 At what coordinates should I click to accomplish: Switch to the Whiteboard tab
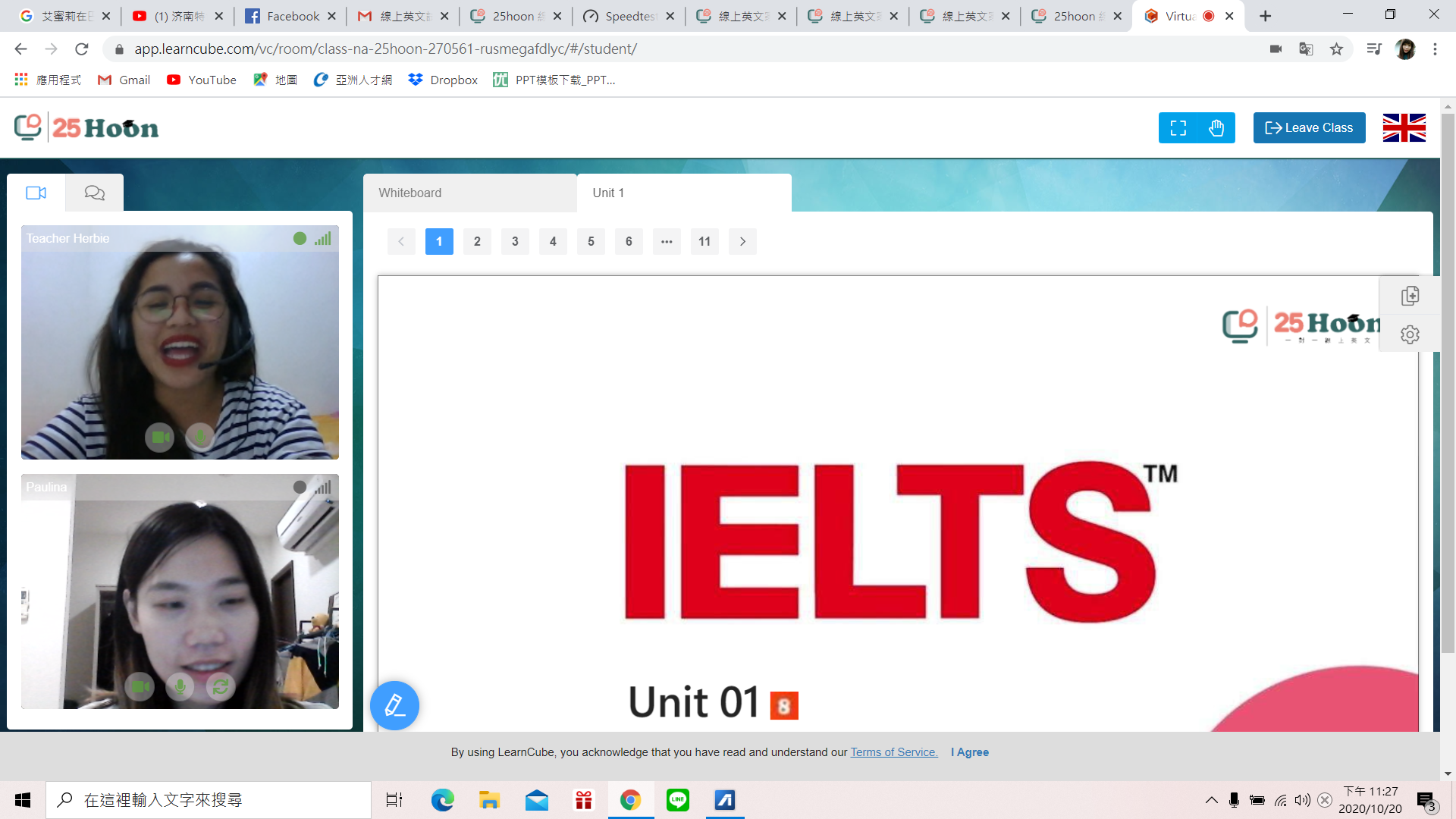469,193
